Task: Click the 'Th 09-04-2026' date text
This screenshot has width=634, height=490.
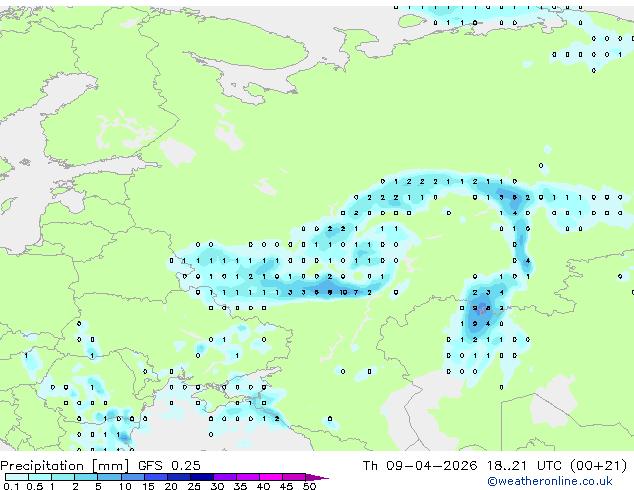Action: pos(420,466)
